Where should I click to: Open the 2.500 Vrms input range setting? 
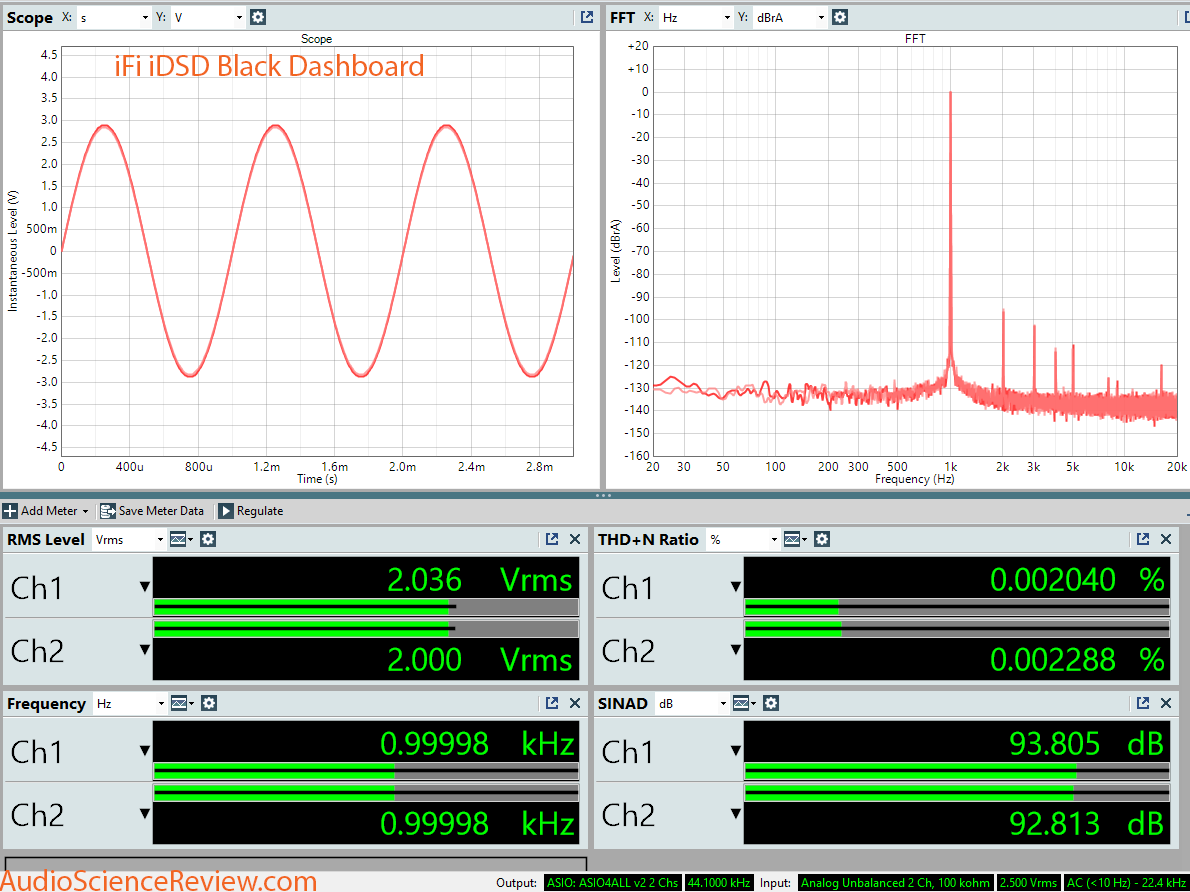(1028, 883)
